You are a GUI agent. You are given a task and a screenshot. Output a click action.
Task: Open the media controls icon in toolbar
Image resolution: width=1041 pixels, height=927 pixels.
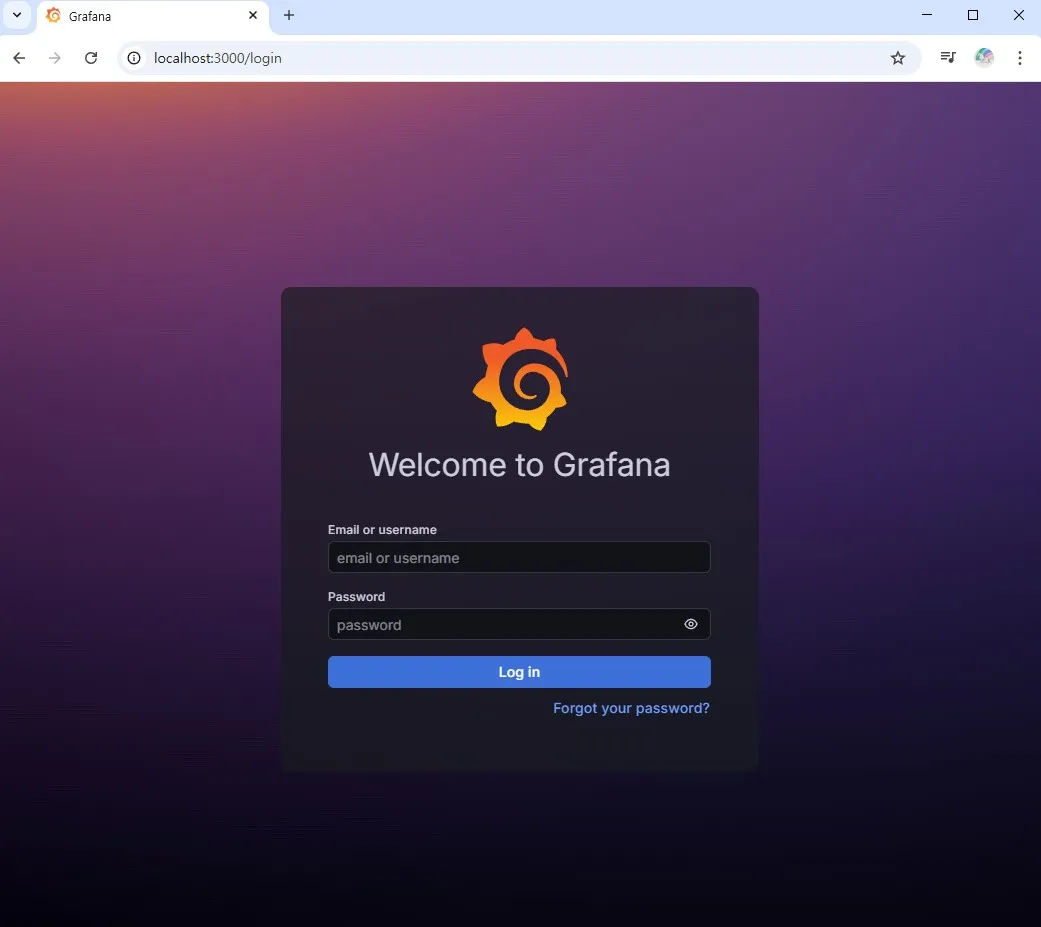pyautogui.click(x=948, y=58)
